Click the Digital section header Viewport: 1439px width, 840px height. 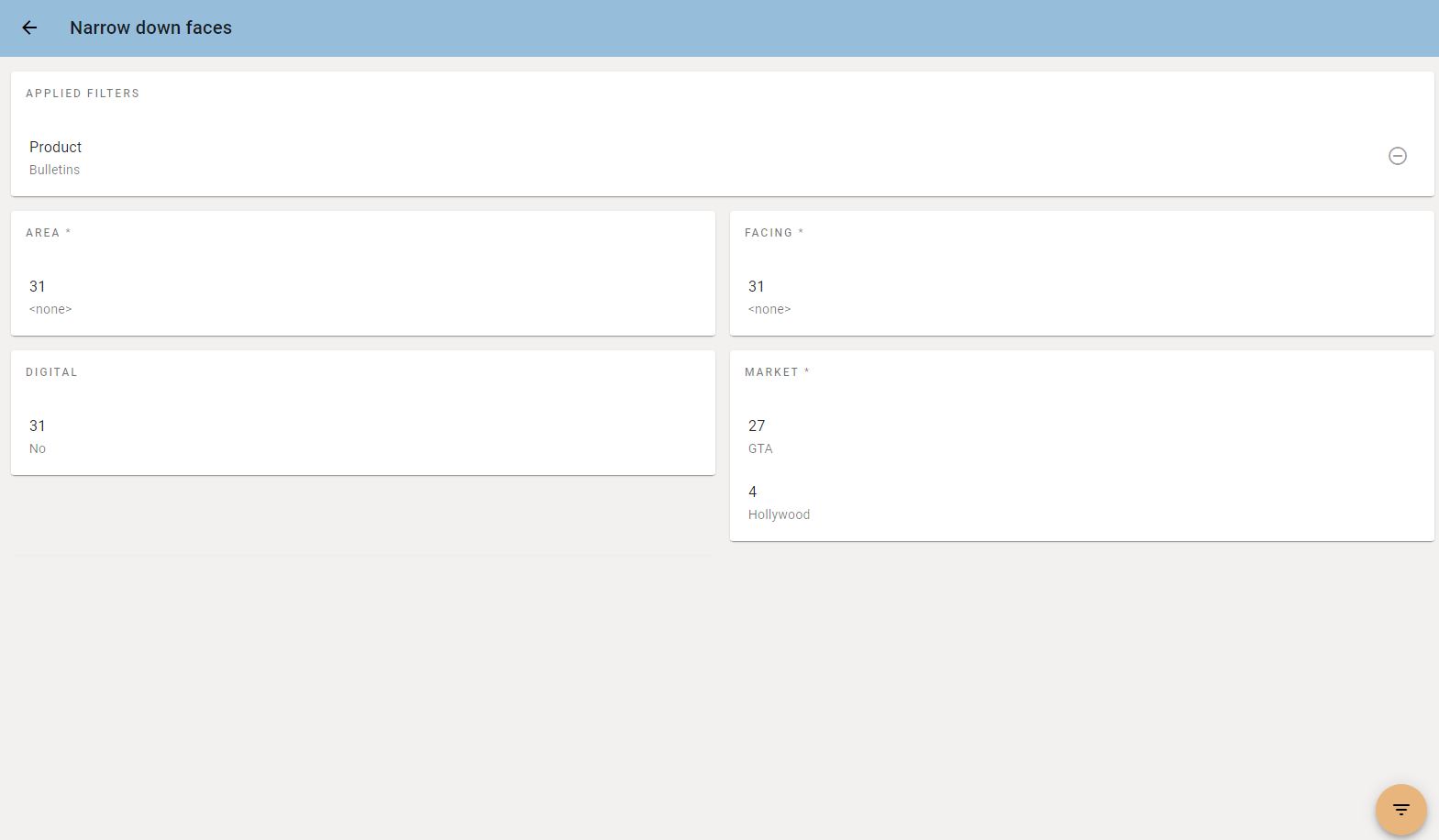pyautogui.click(x=51, y=372)
